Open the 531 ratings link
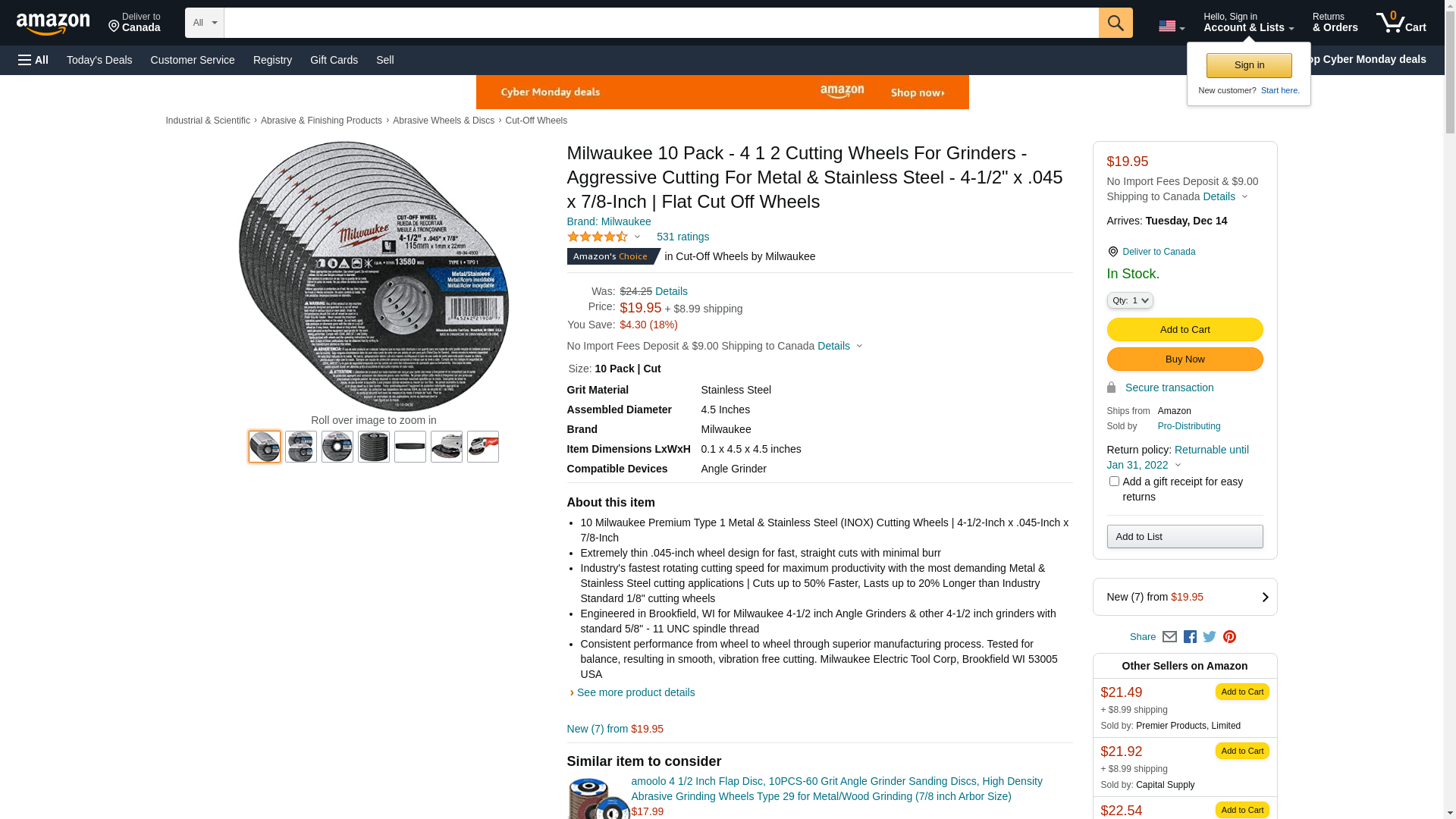The image size is (1456, 819). [682, 237]
